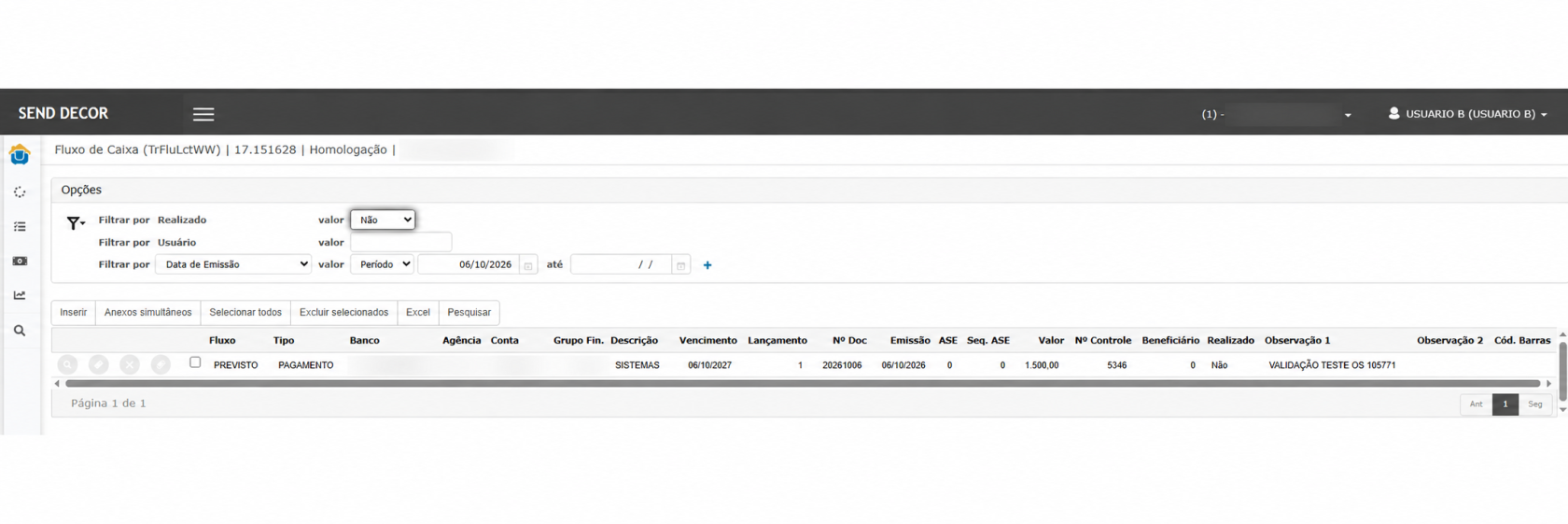The width and height of the screenshot is (1568, 524).
Task: Click the Anexos simultâneos button
Action: 148,313
